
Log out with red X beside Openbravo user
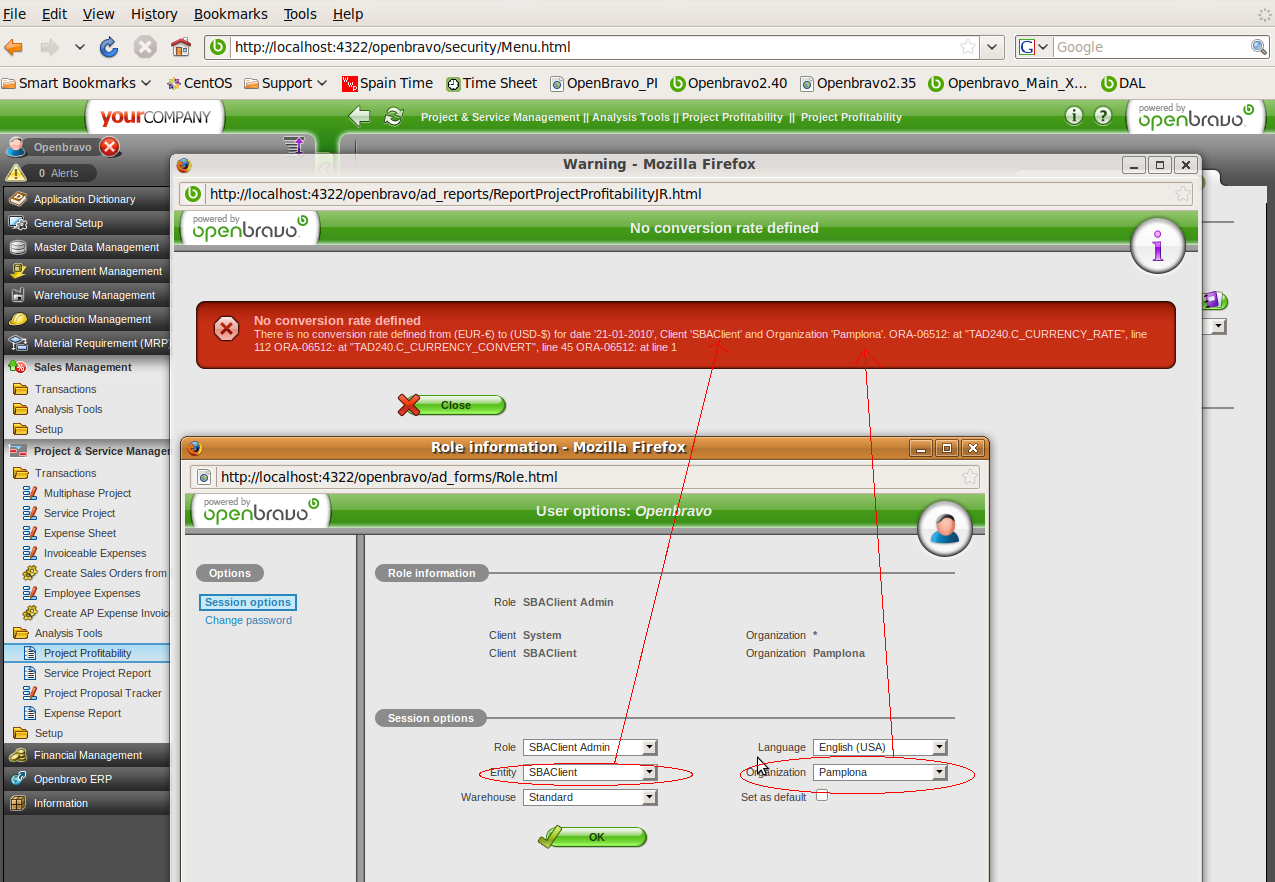point(110,147)
